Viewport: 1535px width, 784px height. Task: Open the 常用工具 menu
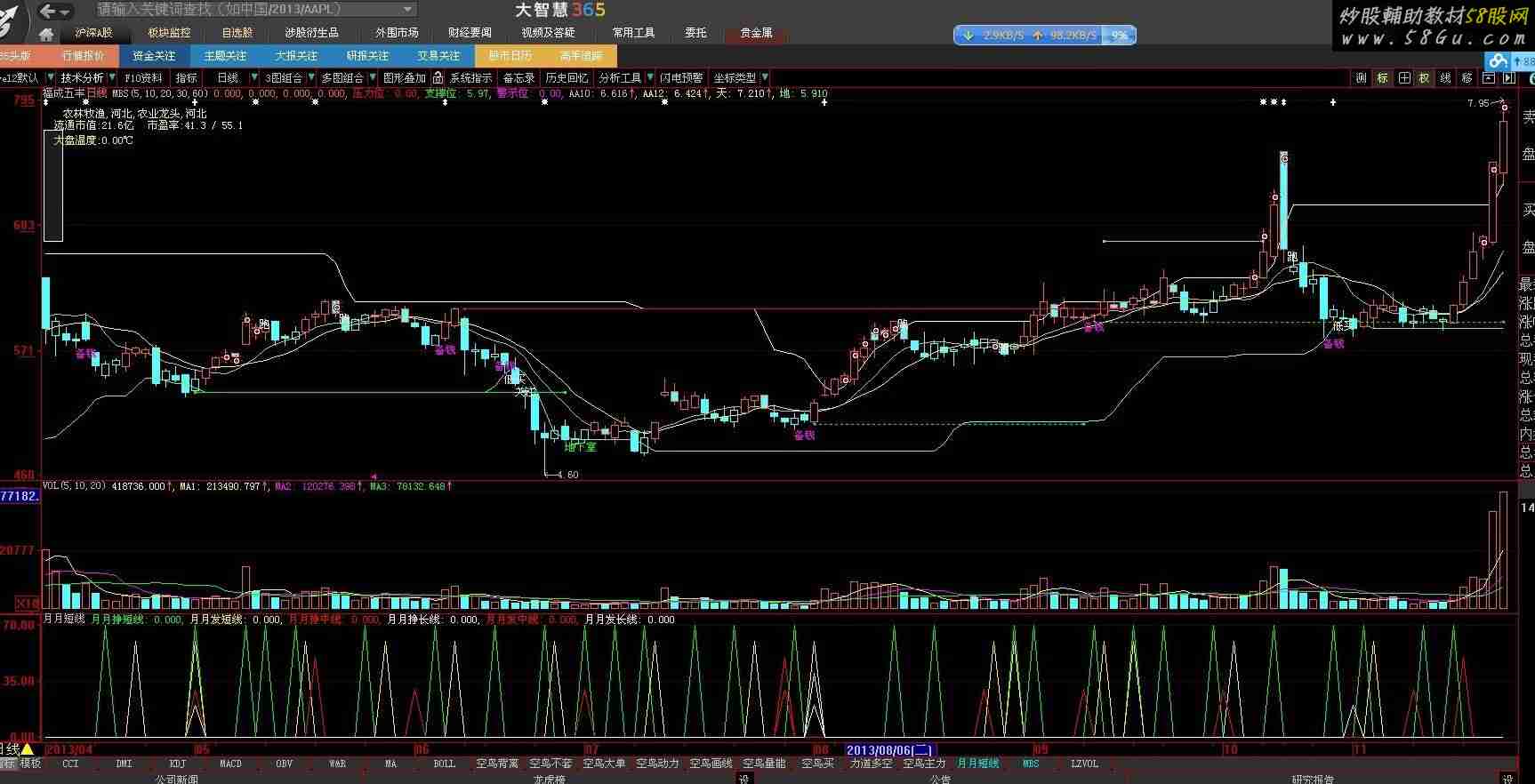pyautogui.click(x=633, y=33)
